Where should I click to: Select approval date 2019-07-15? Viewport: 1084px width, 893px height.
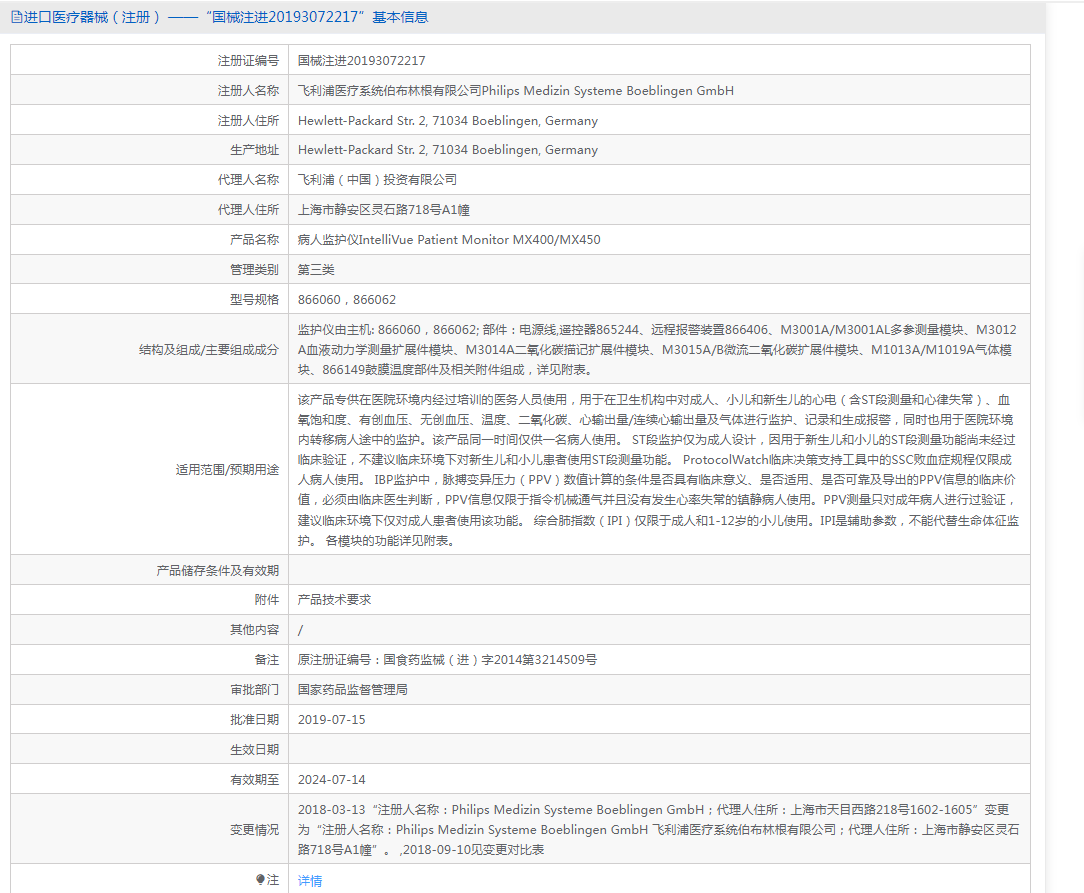tap(332, 720)
